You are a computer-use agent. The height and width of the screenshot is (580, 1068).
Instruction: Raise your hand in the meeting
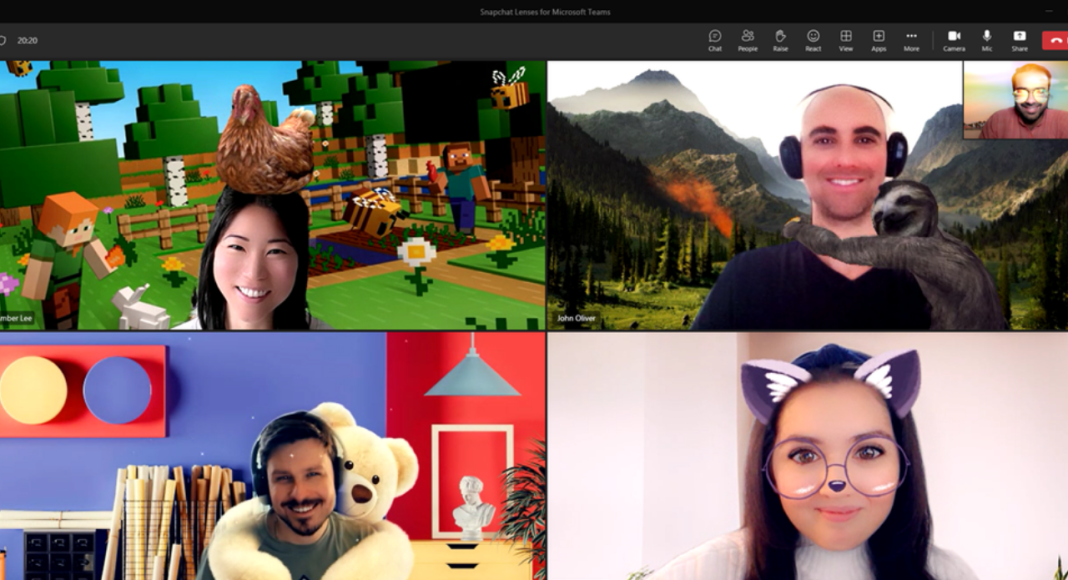pyautogui.click(x=780, y=40)
